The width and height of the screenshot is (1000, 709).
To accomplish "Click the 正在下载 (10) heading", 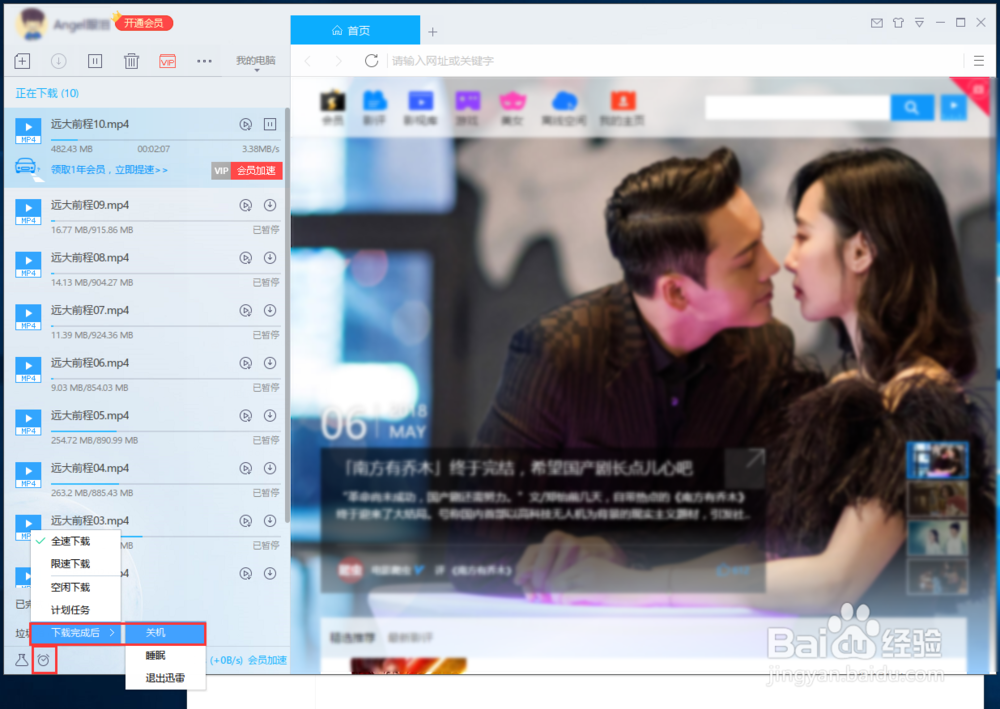I will [x=47, y=94].
